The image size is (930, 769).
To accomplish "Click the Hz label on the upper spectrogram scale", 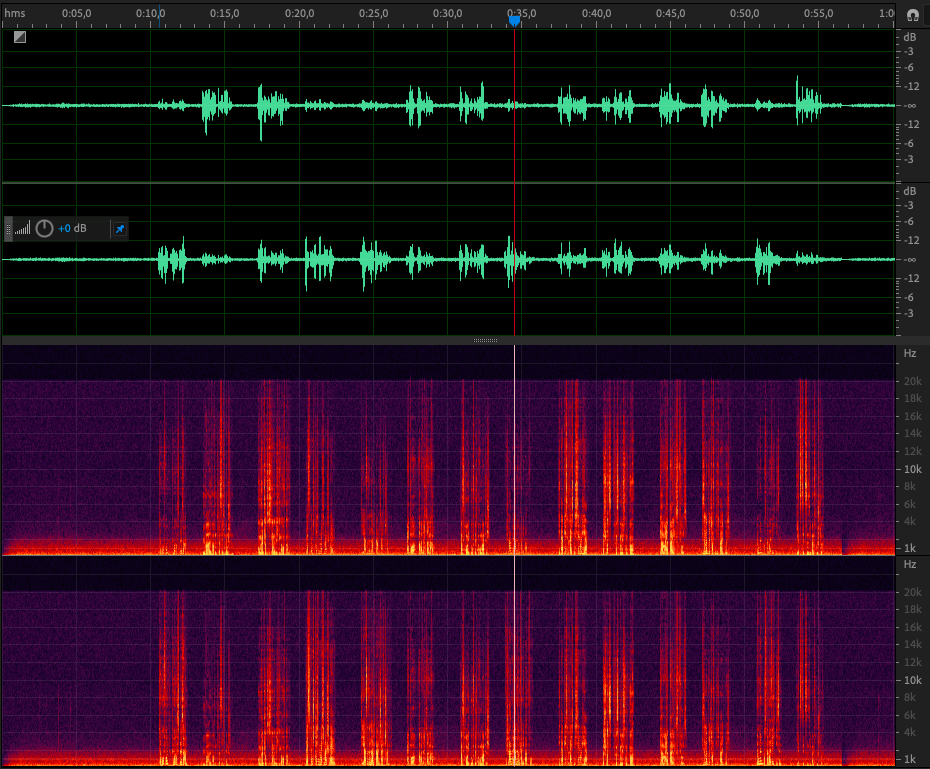I will (x=909, y=353).
